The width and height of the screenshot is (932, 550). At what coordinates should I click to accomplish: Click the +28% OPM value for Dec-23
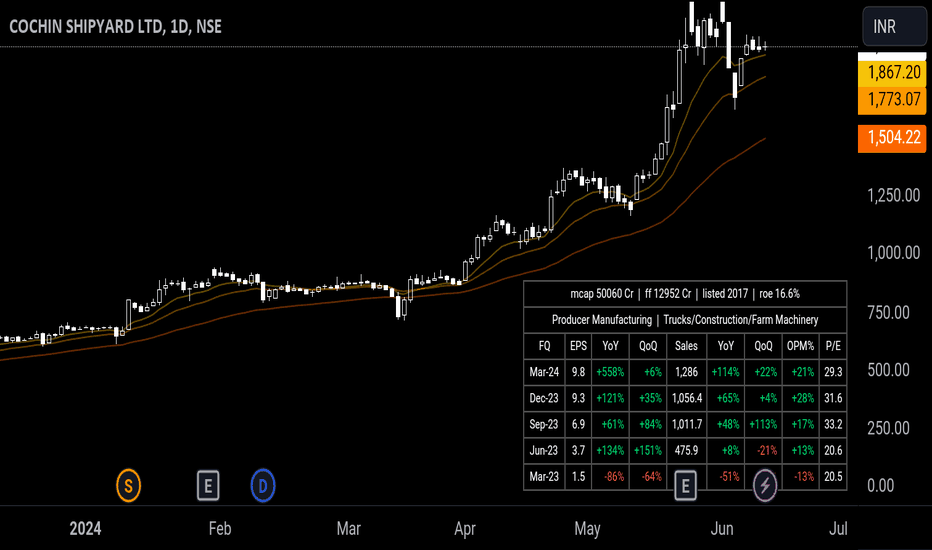pos(801,398)
